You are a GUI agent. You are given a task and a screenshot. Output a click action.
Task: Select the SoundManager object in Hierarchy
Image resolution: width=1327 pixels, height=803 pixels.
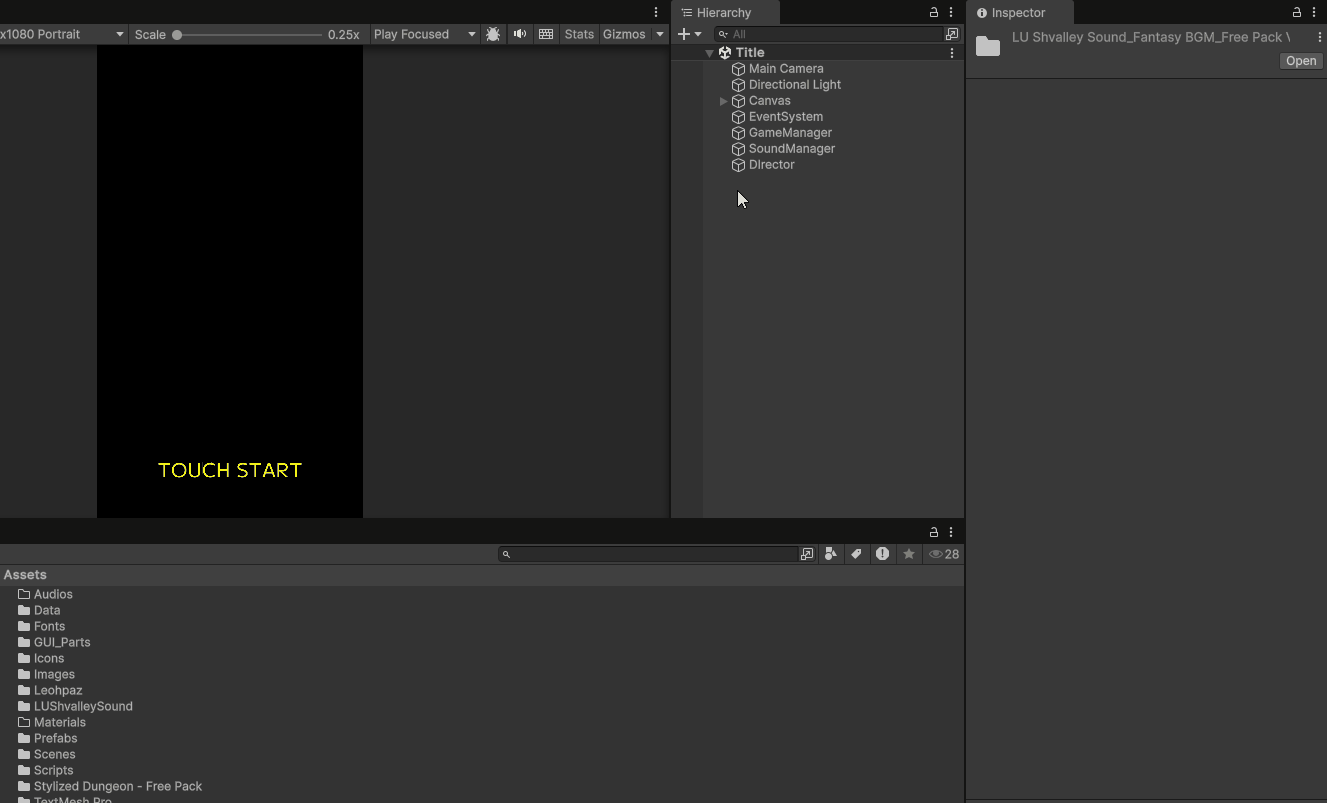pyautogui.click(x=791, y=149)
